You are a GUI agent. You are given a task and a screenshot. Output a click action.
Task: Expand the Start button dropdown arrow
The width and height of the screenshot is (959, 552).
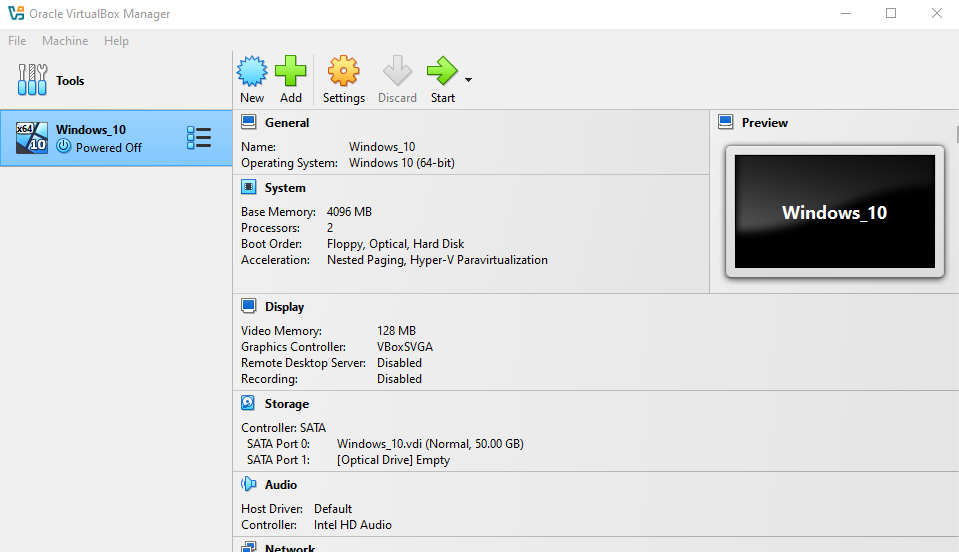[468, 80]
